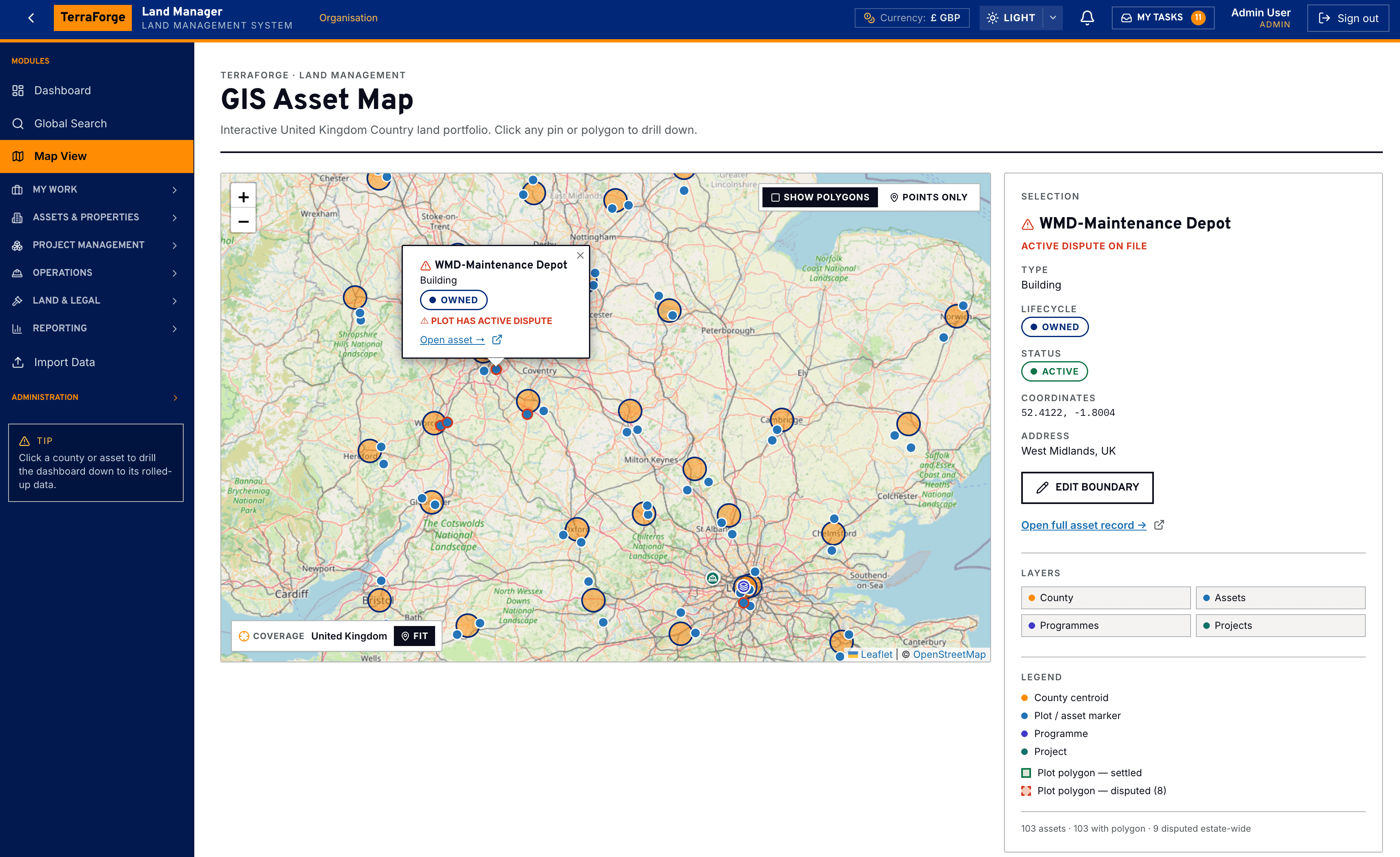Click the back arrow in header
1400x857 pixels.
pos(31,18)
